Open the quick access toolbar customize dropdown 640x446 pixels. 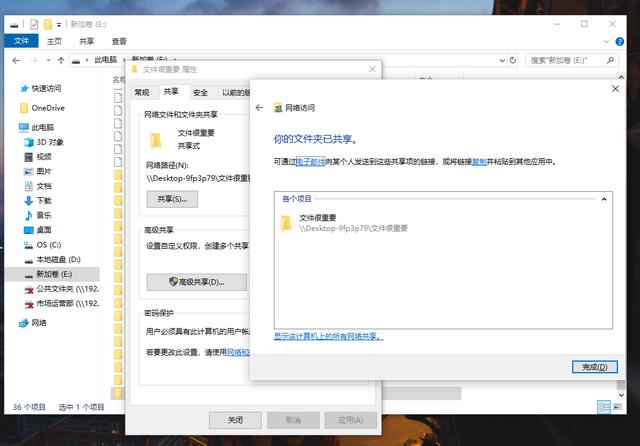59,25
